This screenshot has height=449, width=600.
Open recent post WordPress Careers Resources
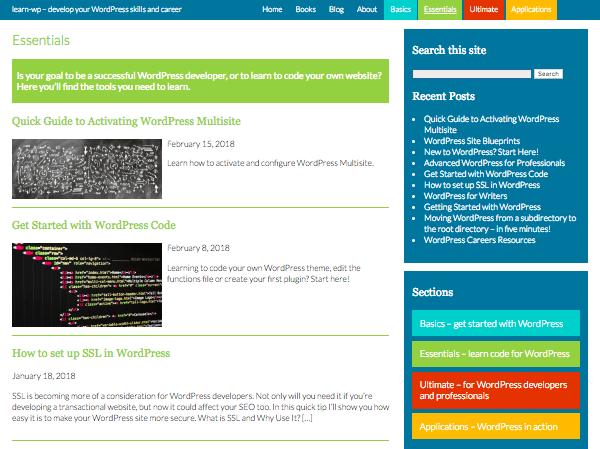(x=479, y=240)
